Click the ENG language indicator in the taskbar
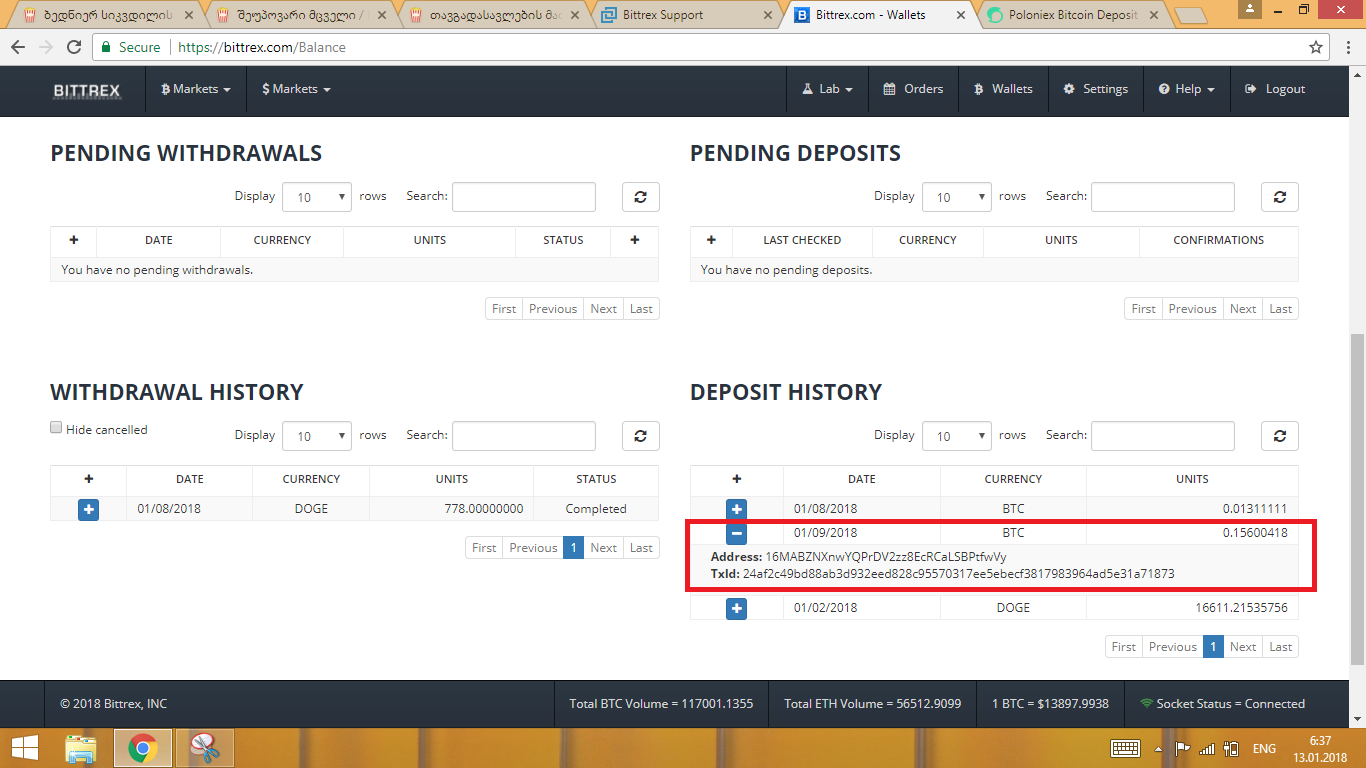Screen dimensions: 1366x768 [1264, 749]
